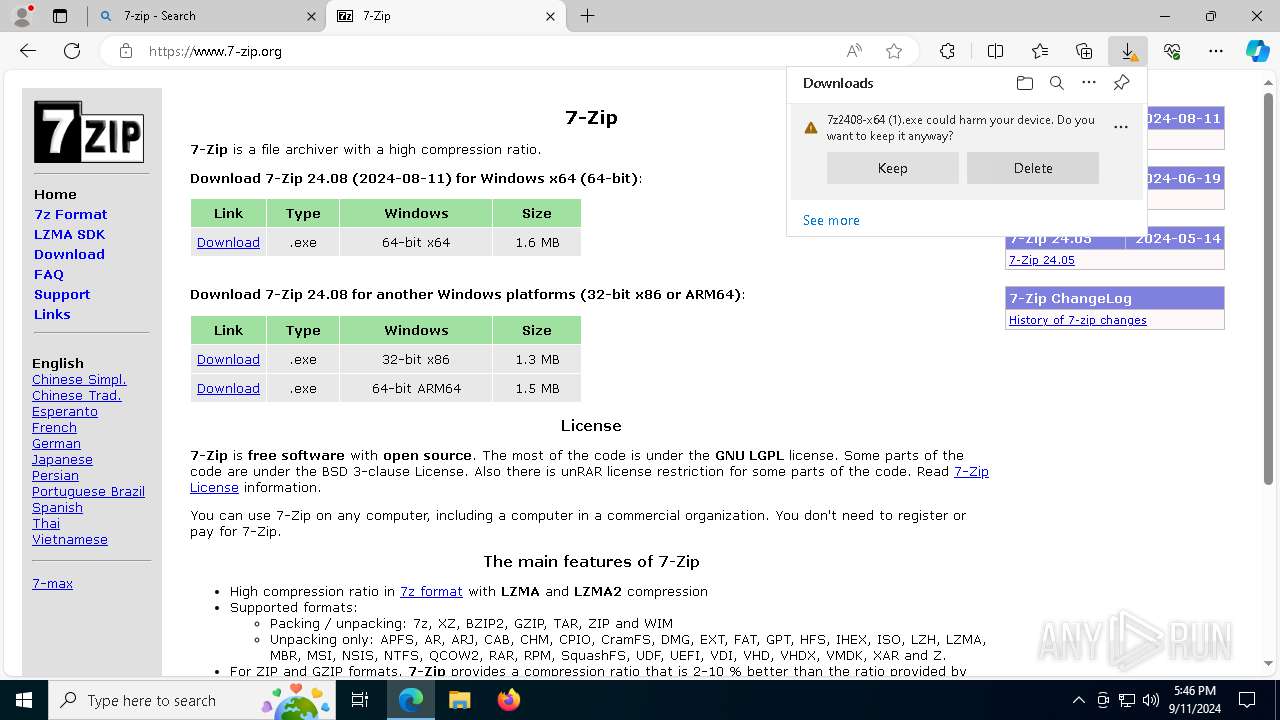
Task: Open Favorites list icon
Action: [x=1040, y=51]
